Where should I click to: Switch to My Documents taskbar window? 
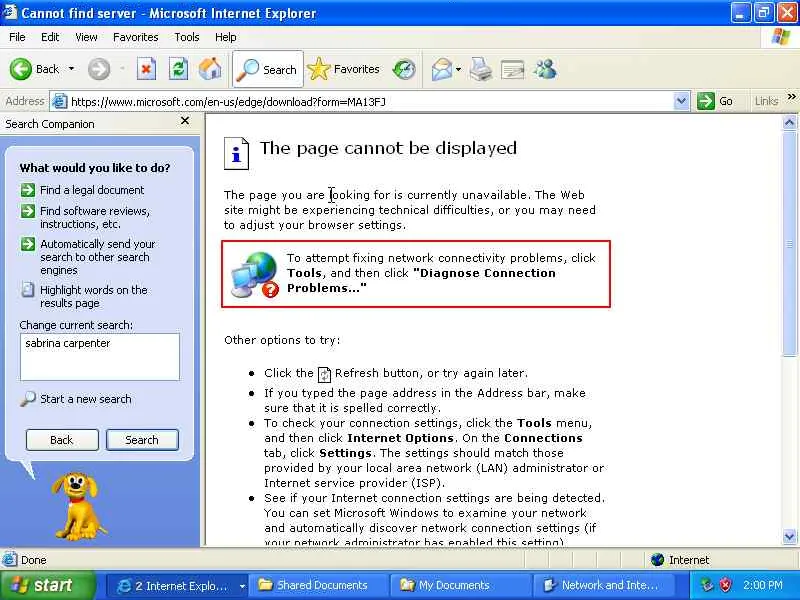[x=461, y=586]
